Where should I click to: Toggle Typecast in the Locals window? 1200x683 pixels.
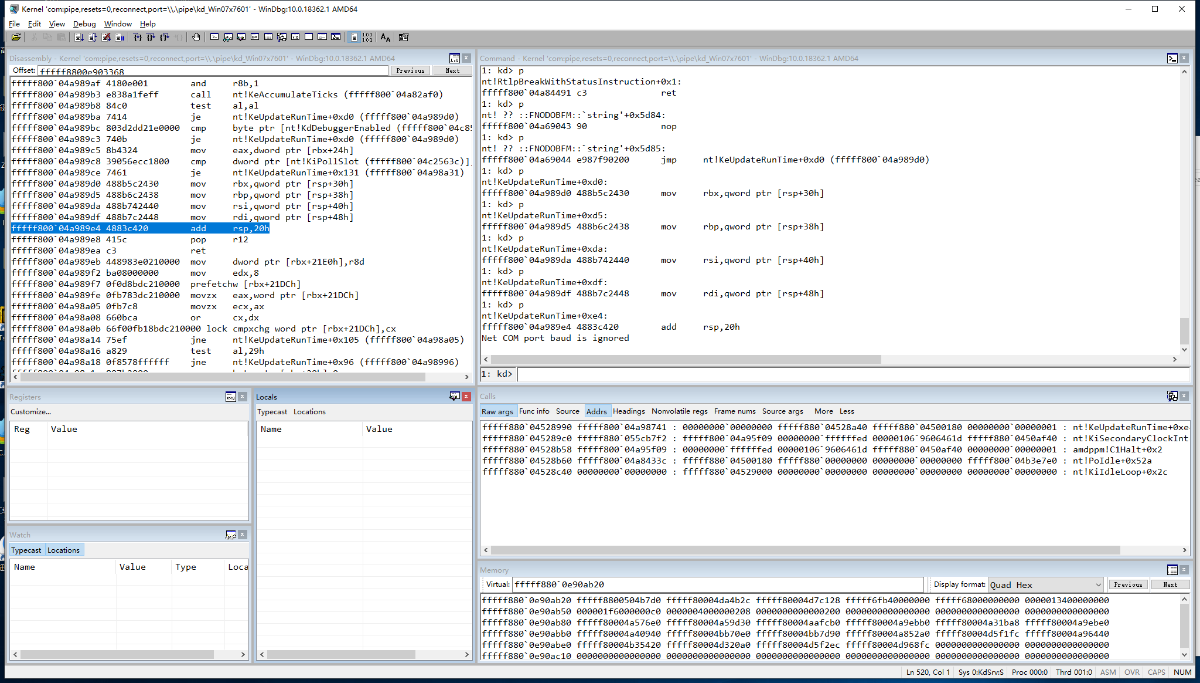pyautogui.click(x=273, y=411)
